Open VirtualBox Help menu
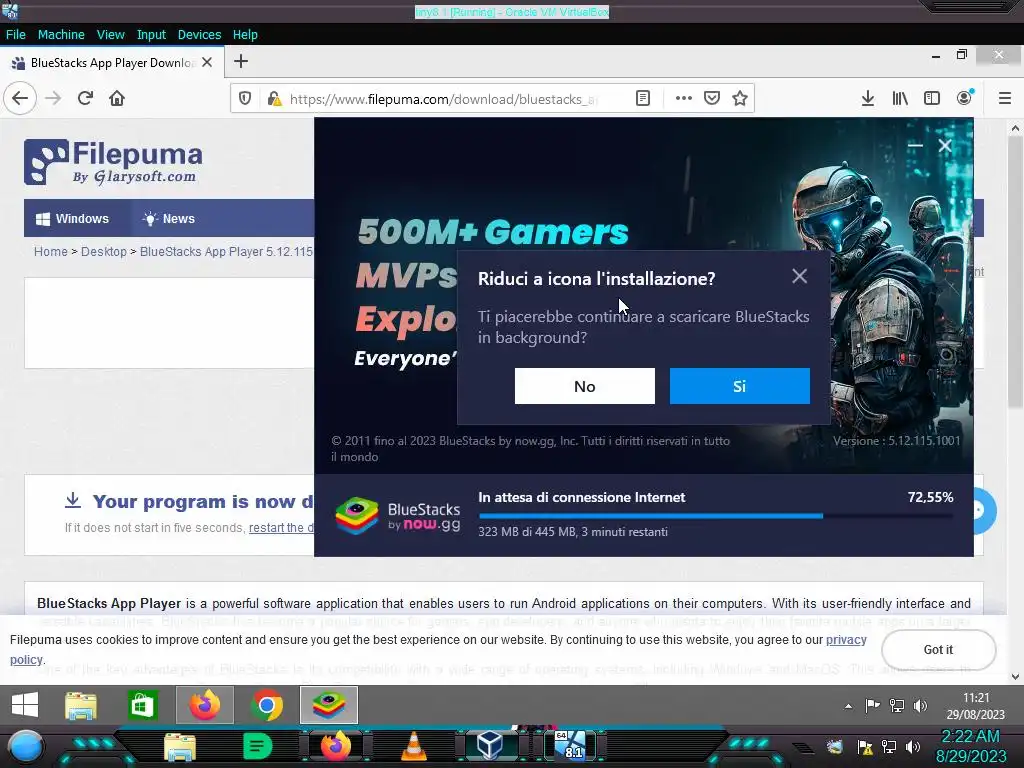This screenshot has height=768, width=1024. coord(245,35)
